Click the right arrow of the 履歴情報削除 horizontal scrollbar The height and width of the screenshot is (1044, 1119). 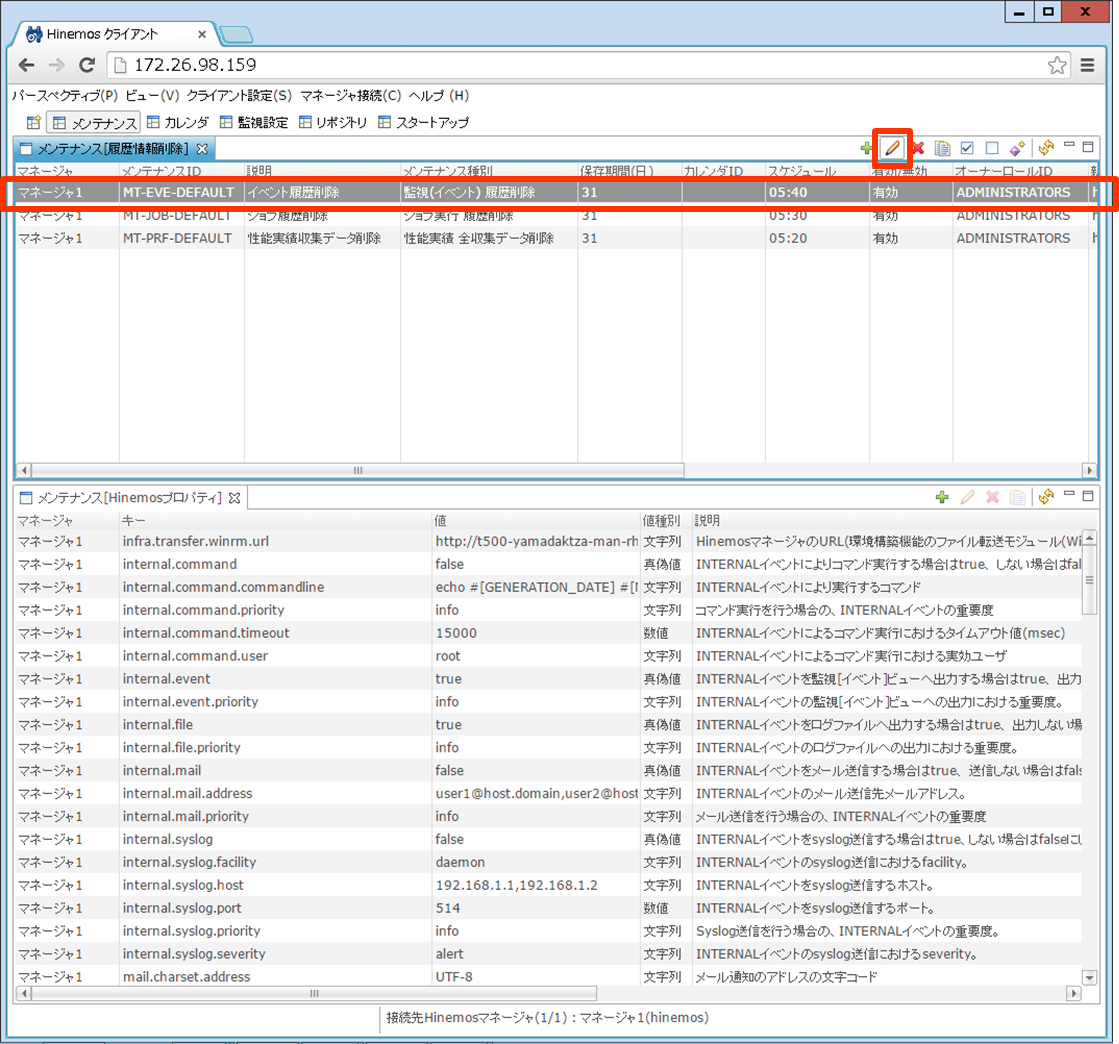pos(1090,470)
